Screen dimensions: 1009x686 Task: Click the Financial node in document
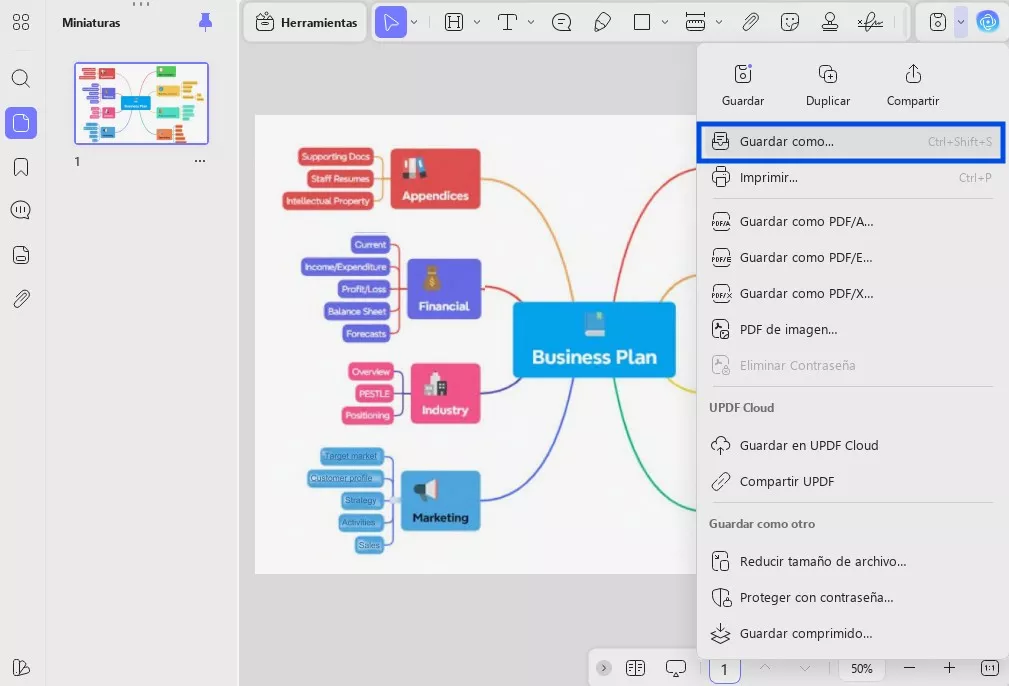click(x=444, y=289)
